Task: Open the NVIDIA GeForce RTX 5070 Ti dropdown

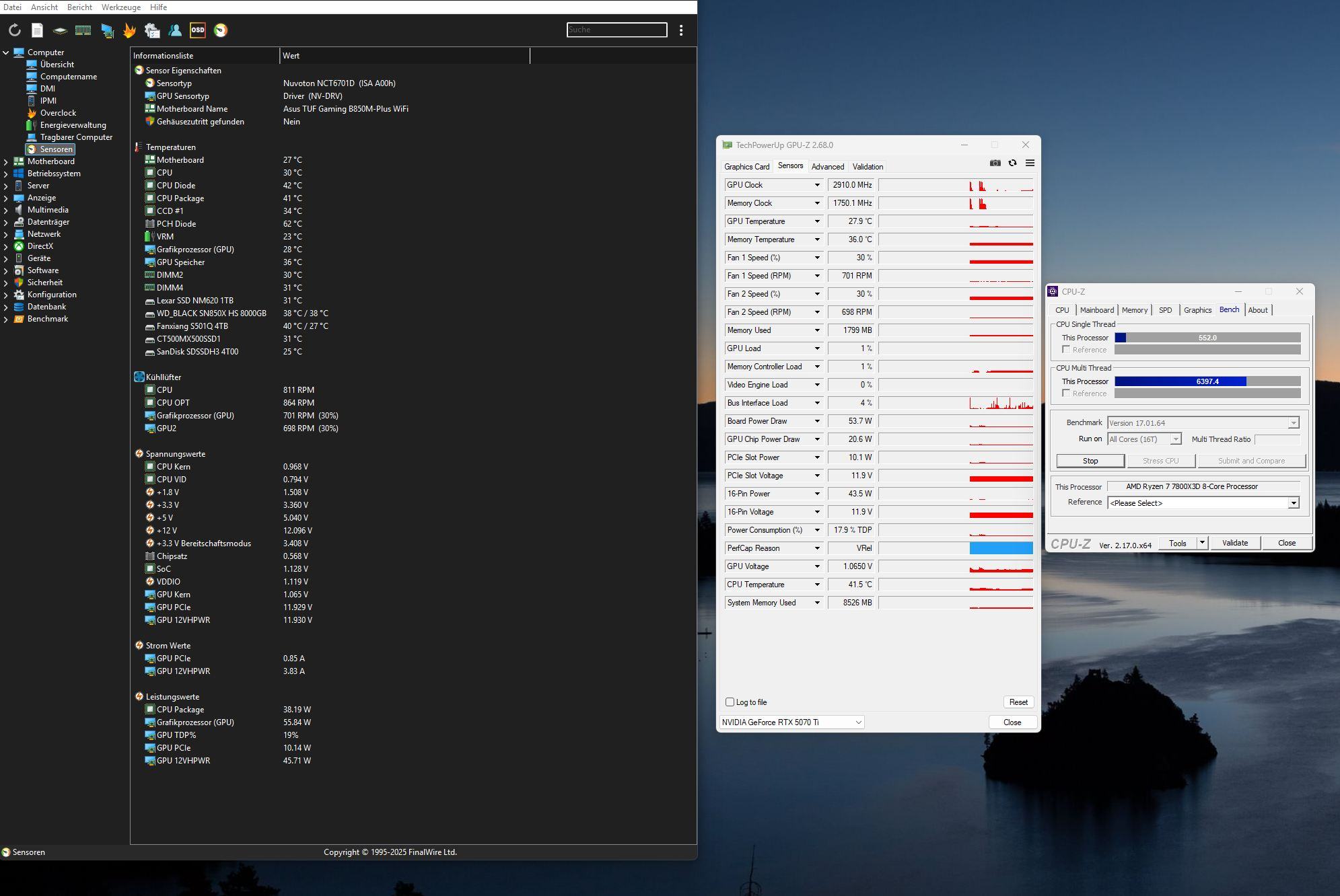Action: (791, 722)
